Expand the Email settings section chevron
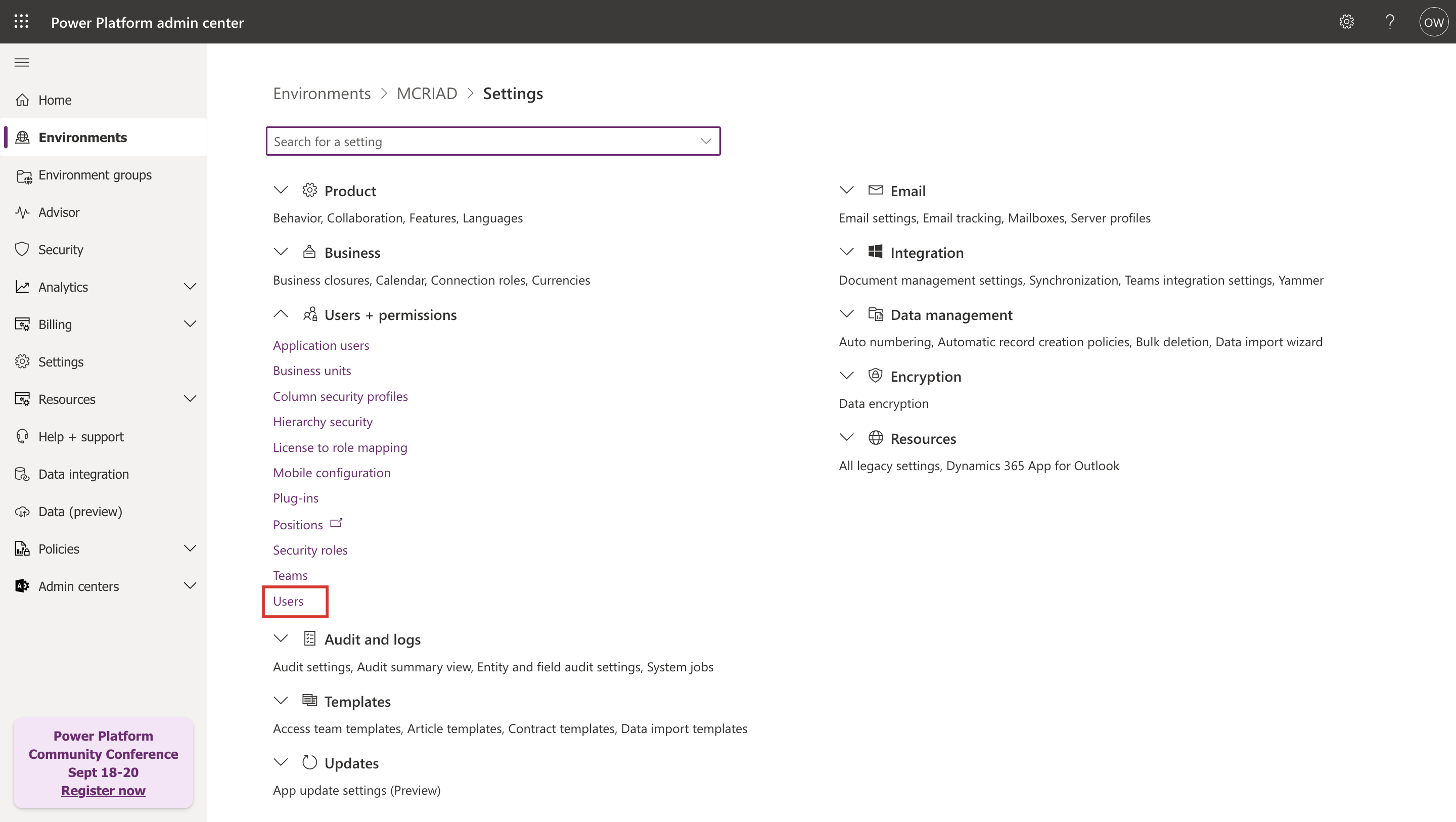Image resolution: width=1456 pixels, height=822 pixels. click(847, 190)
